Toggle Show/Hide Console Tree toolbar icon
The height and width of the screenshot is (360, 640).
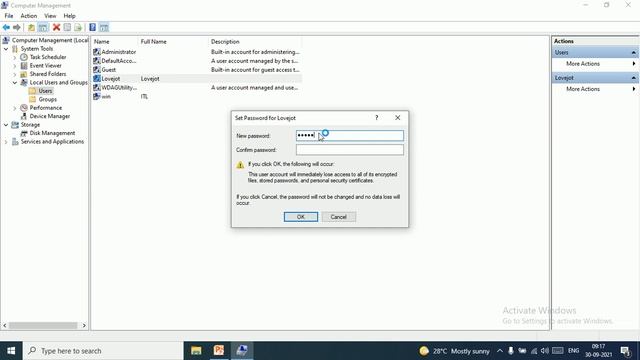point(43,27)
